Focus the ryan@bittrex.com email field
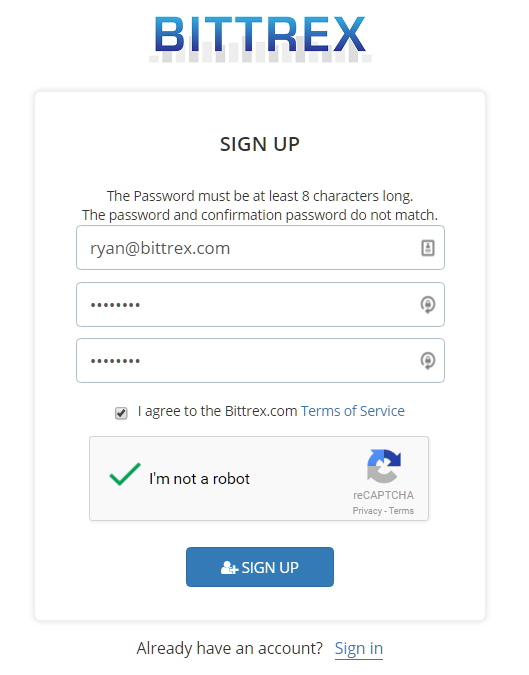The width and height of the screenshot is (529, 675). click(260, 248)
